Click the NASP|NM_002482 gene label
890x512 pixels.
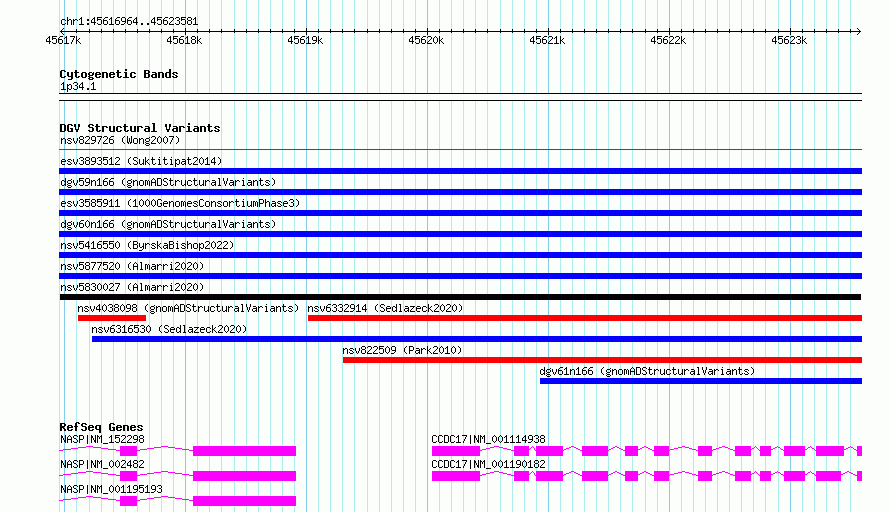102,464
